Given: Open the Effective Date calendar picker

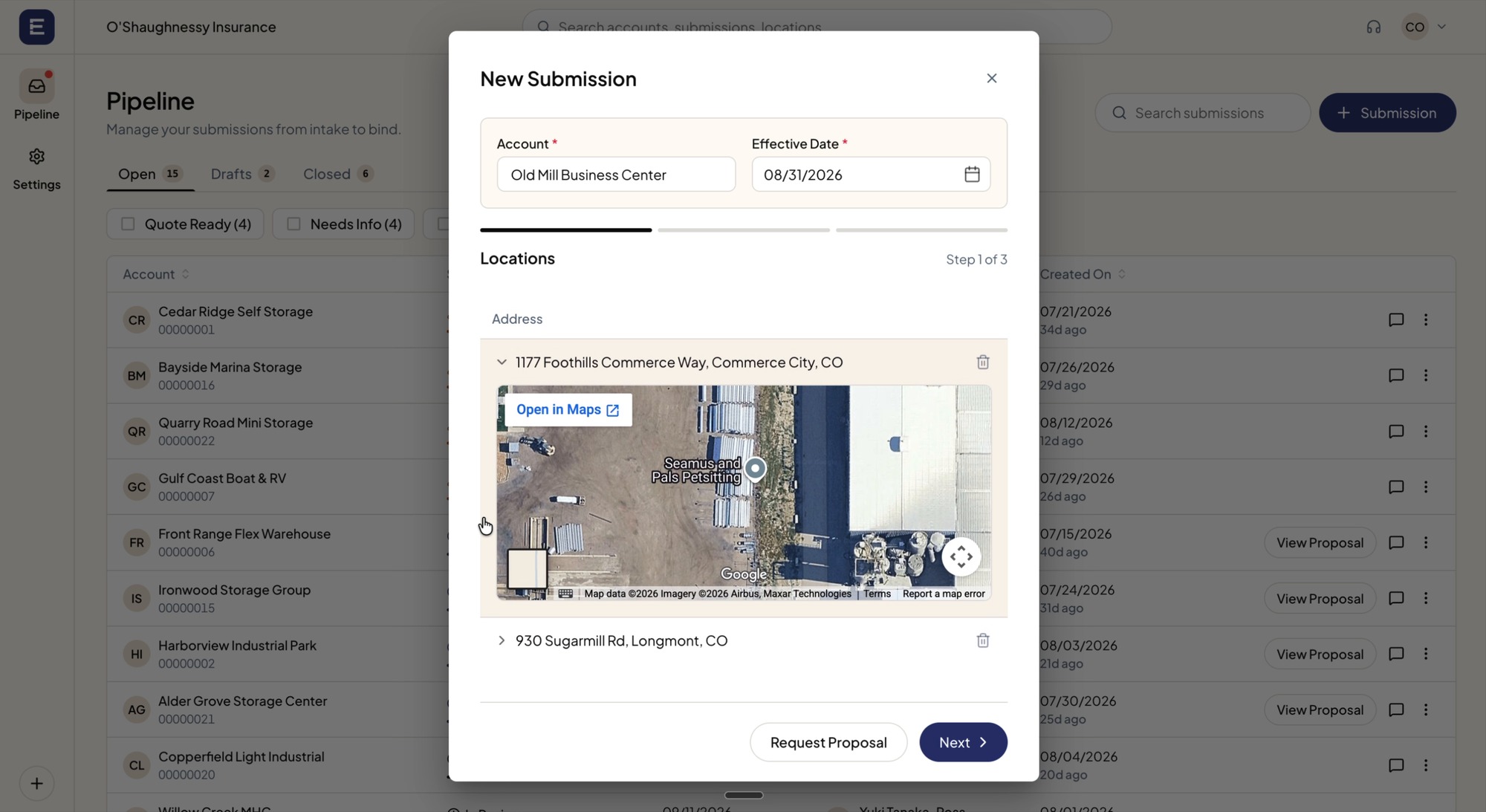Looking at the screenshot, I should (x=972, y=175).
